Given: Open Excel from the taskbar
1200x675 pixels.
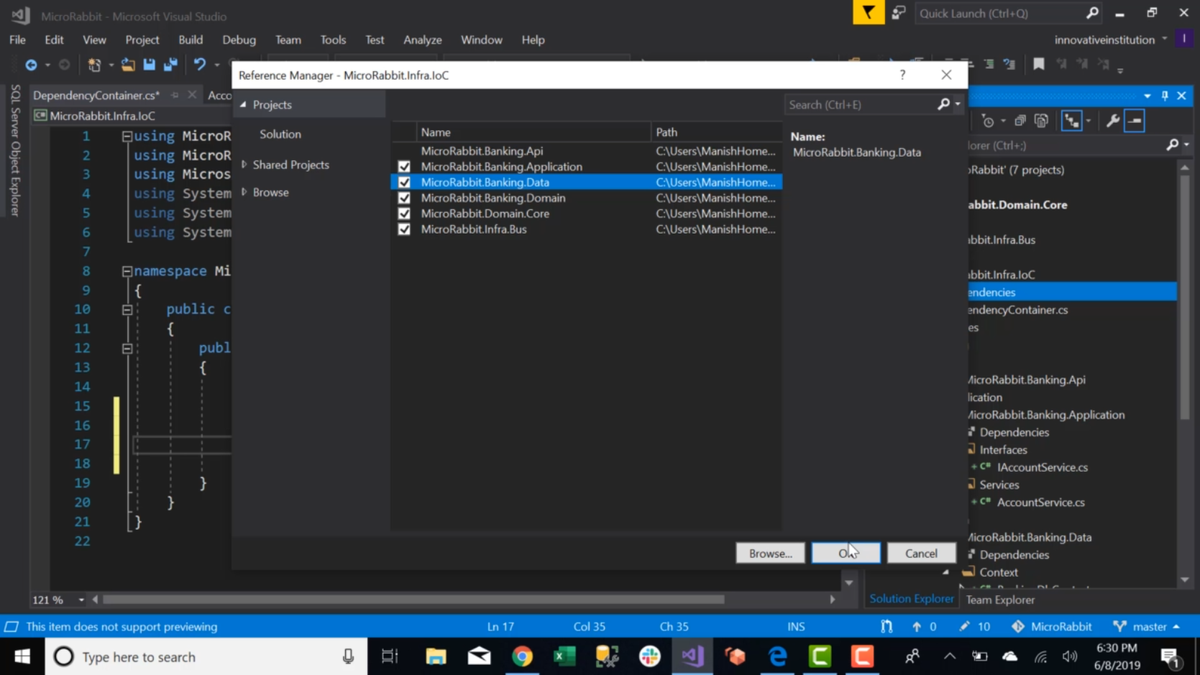Looking at the screenshot, I should 564,656.
